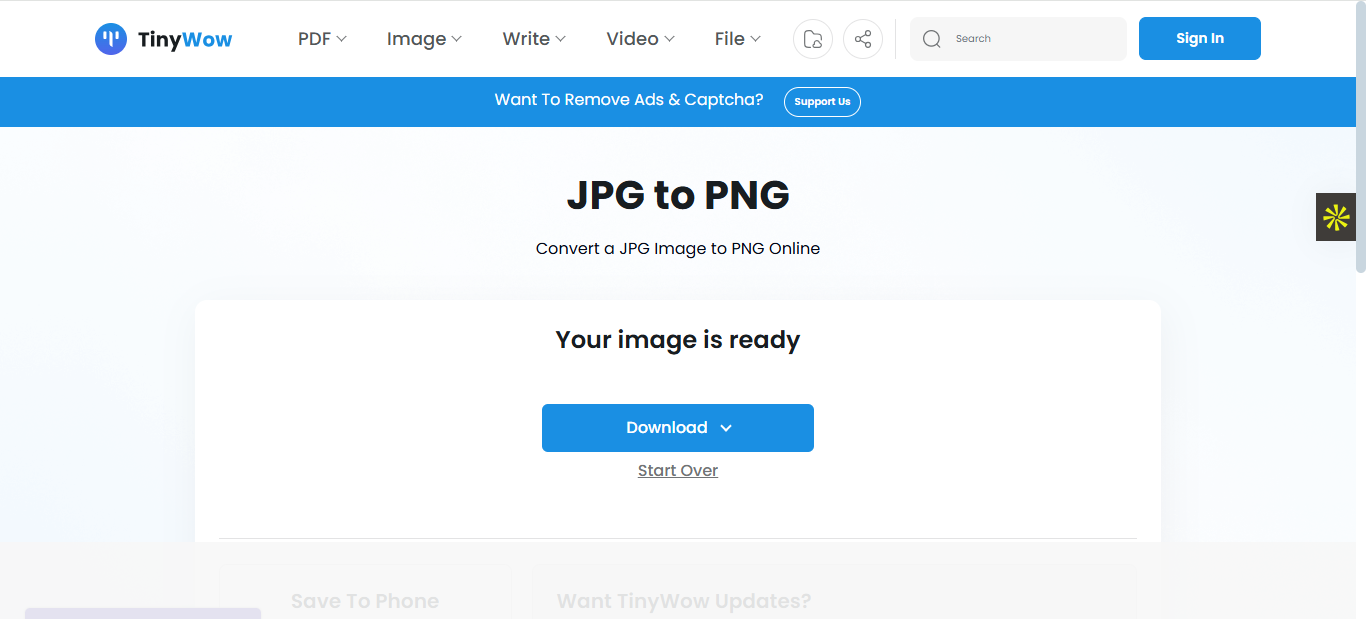Click the Support Us button
The width and height of the screenshot is (1366, 619).
coord(822,101)
